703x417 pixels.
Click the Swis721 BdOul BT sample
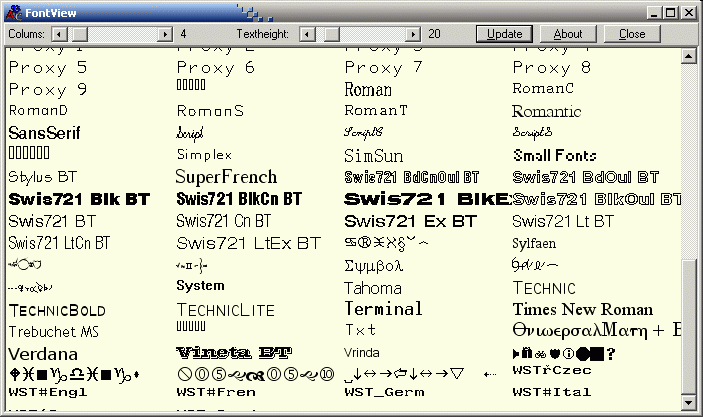[x=586, y=178]
